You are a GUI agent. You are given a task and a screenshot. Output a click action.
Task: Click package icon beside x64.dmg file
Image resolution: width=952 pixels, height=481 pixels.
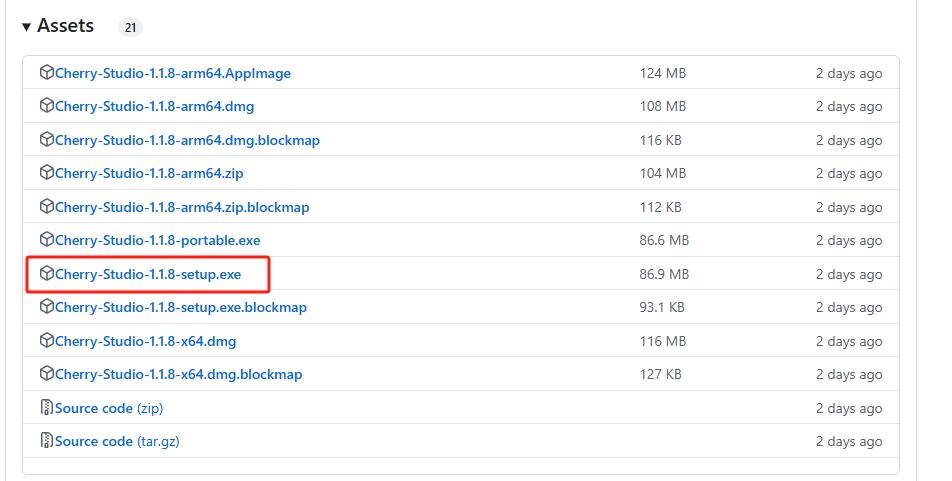click(x=46, y=341)
